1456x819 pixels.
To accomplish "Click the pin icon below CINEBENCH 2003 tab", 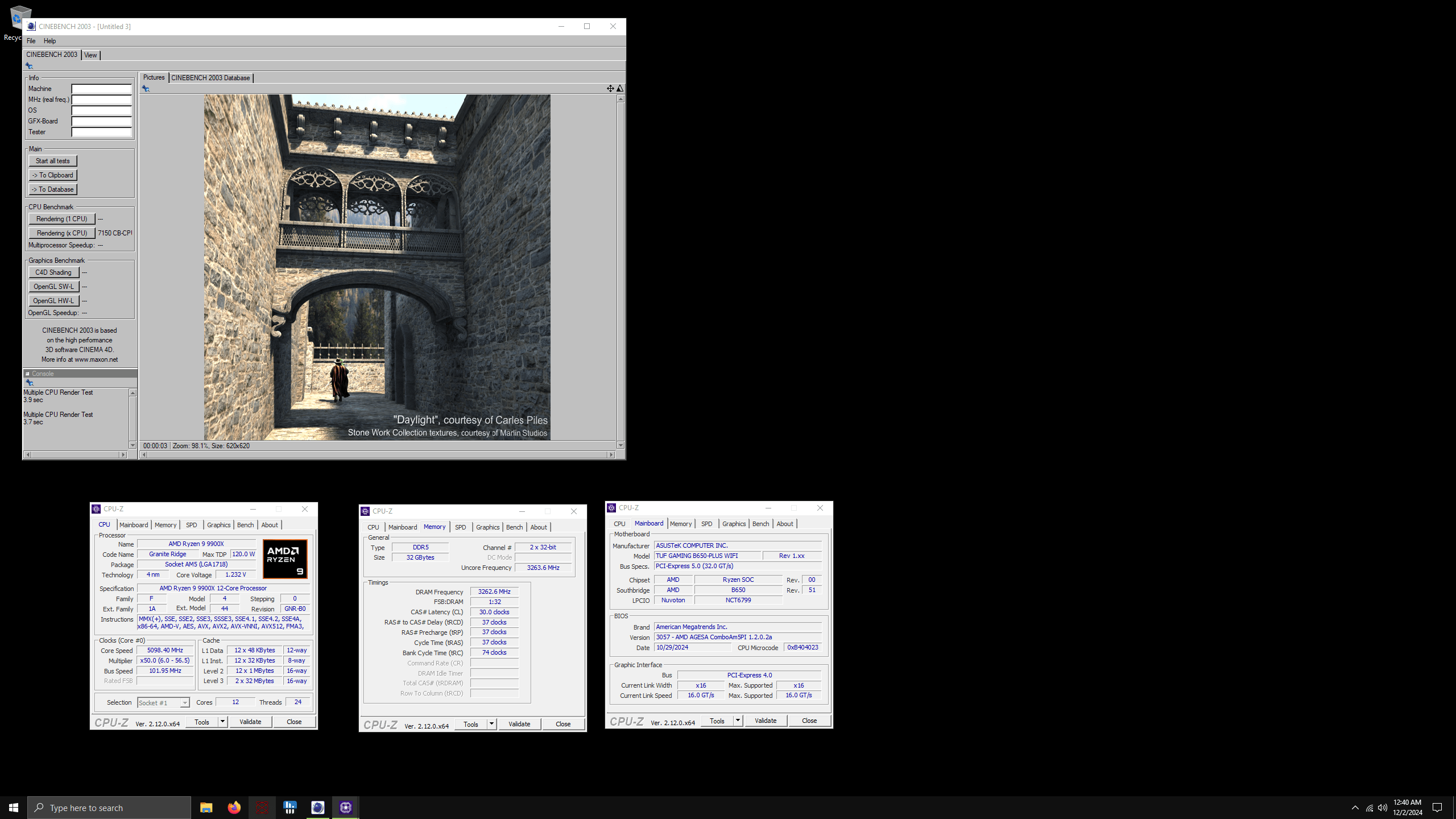I will pyautogui.click(x=30, y=66).
